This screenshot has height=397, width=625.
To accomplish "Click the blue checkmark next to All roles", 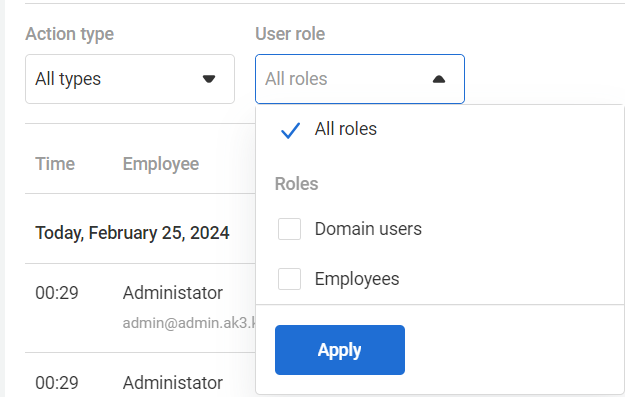I will click(x=290, y=130).
